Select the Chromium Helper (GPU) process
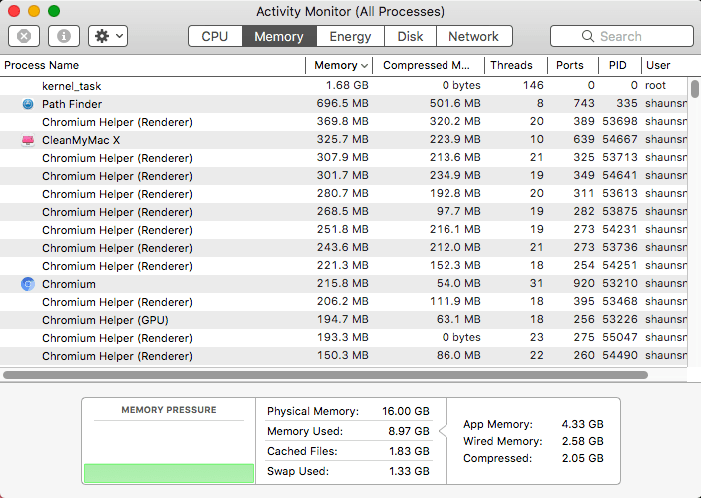701x498 pixels. click(343, 320)
